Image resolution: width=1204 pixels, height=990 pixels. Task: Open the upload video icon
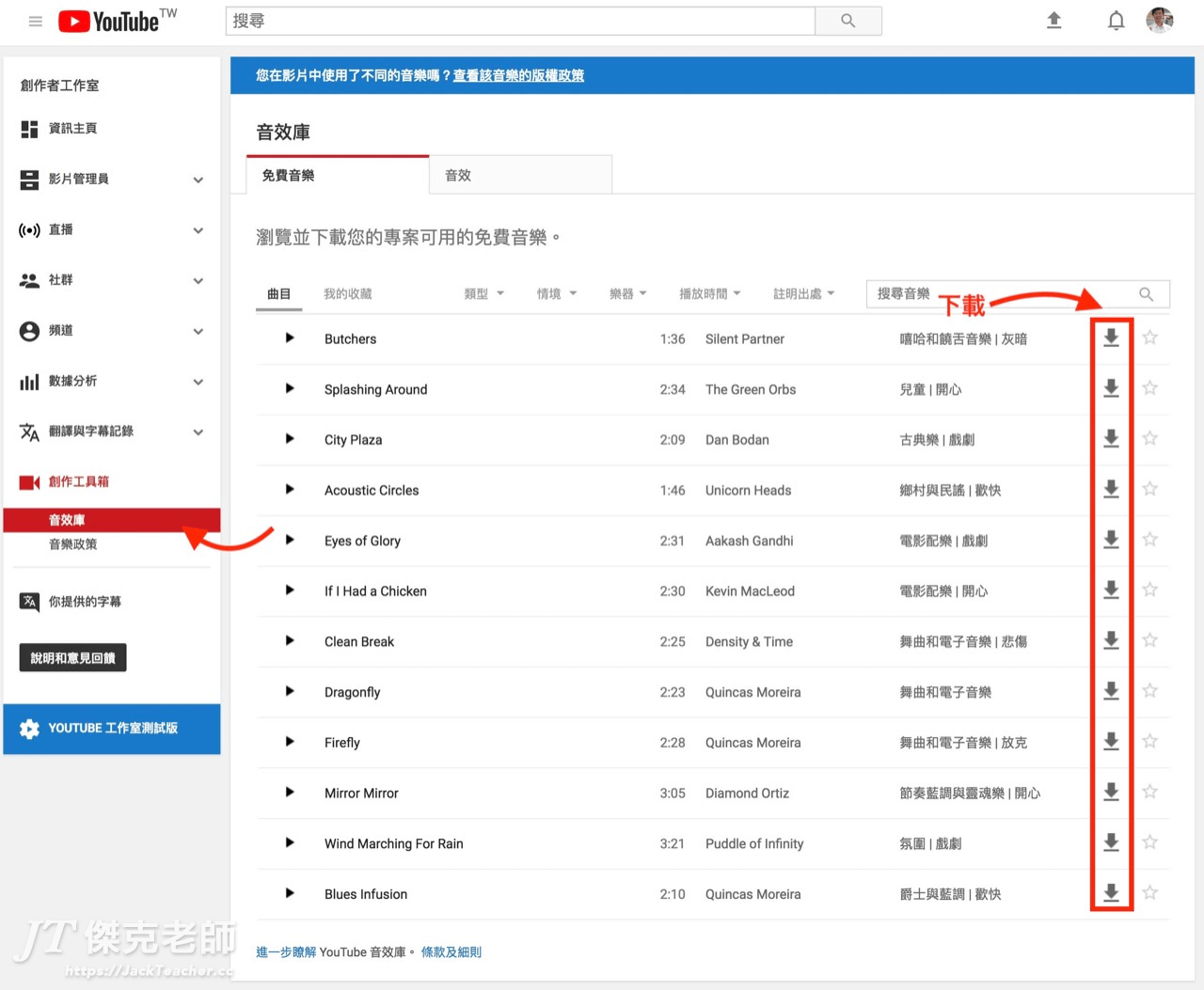(1054, 21)
